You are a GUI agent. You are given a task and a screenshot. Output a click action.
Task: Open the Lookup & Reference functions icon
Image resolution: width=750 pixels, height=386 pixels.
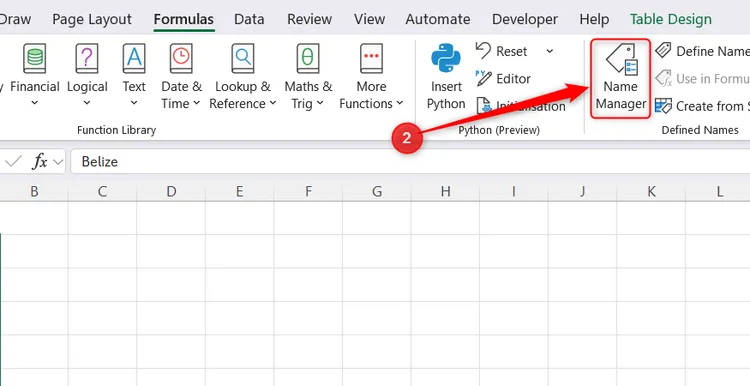[x=243, y=58]
